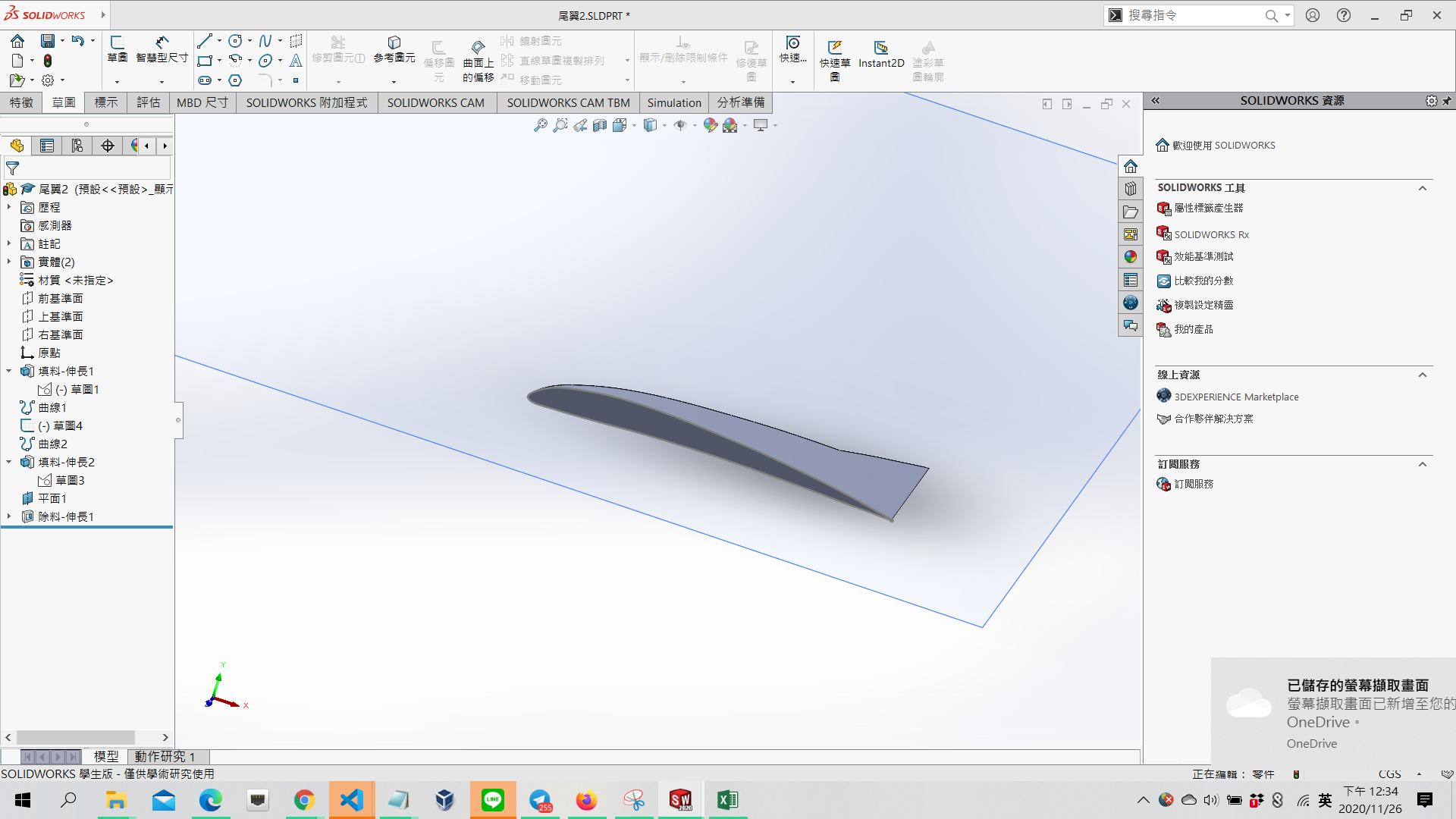
Task: Click the 草圖 Sketch tool button
Action: tap(118, 49)
